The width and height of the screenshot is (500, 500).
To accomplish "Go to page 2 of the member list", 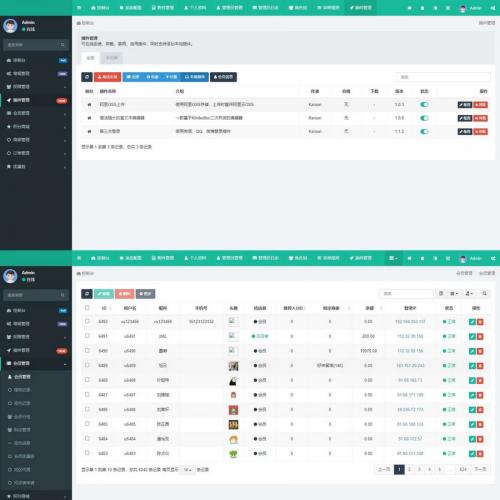I will pos(409,469).
